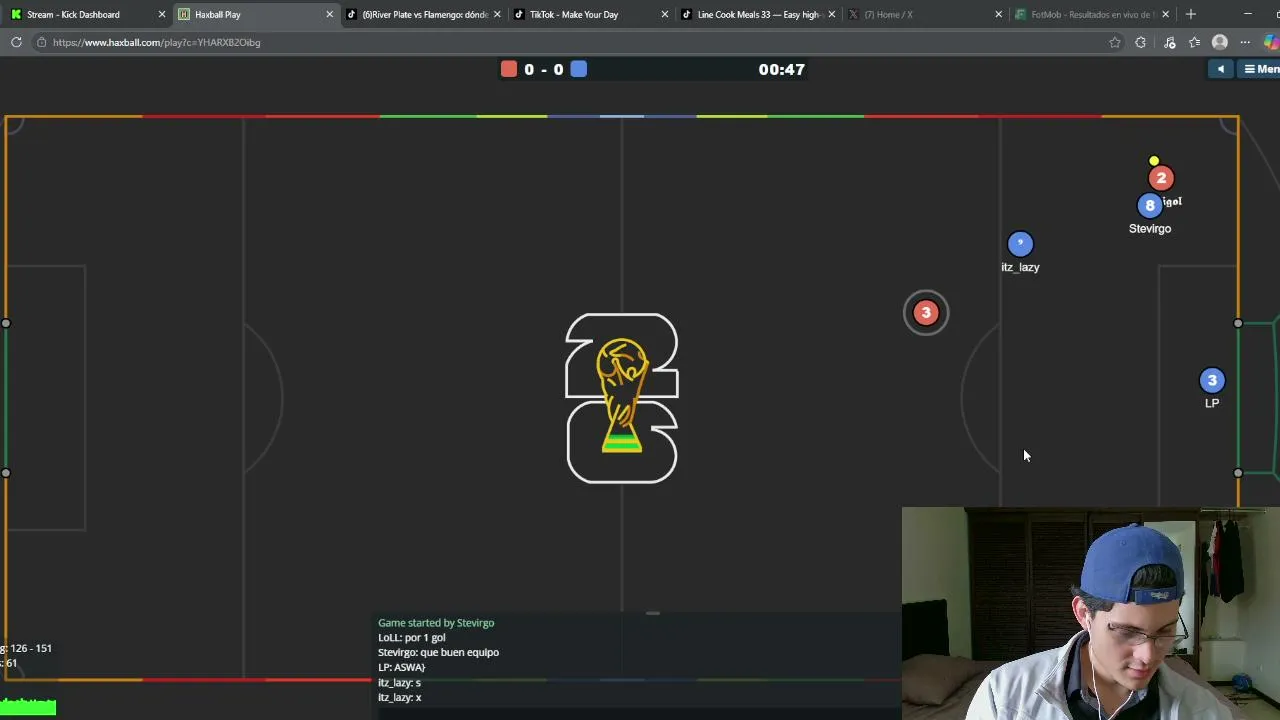This screenshot has height=720, width=1280.
Task: Click the itz_lazy player name label
Action: coord(1020,268)
